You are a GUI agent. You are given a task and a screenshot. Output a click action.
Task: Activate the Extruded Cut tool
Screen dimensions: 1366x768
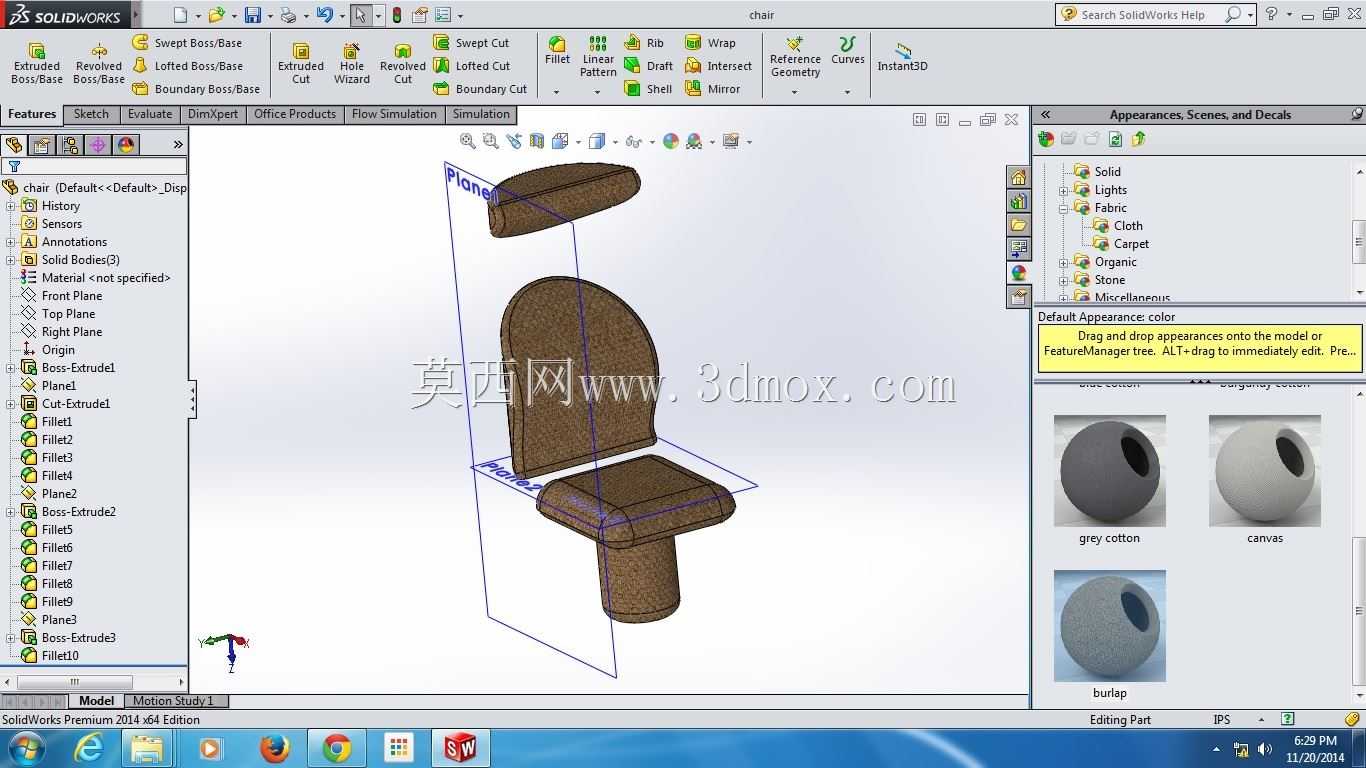click(x=301, y=64)
